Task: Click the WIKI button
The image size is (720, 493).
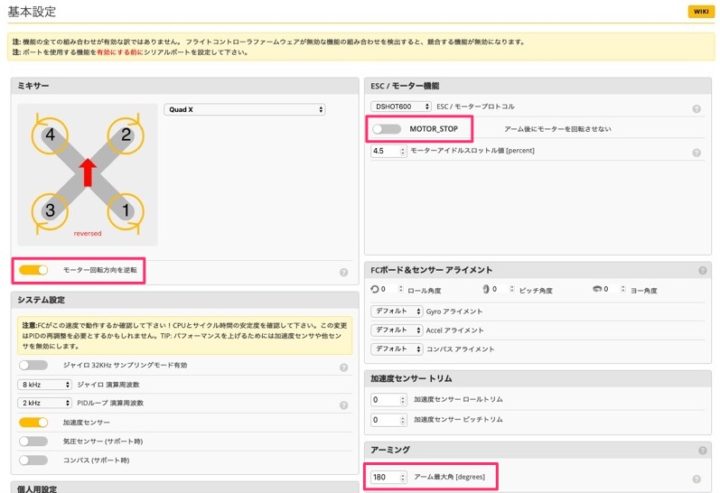Action: pyautogui.click(x=697, y=11)
